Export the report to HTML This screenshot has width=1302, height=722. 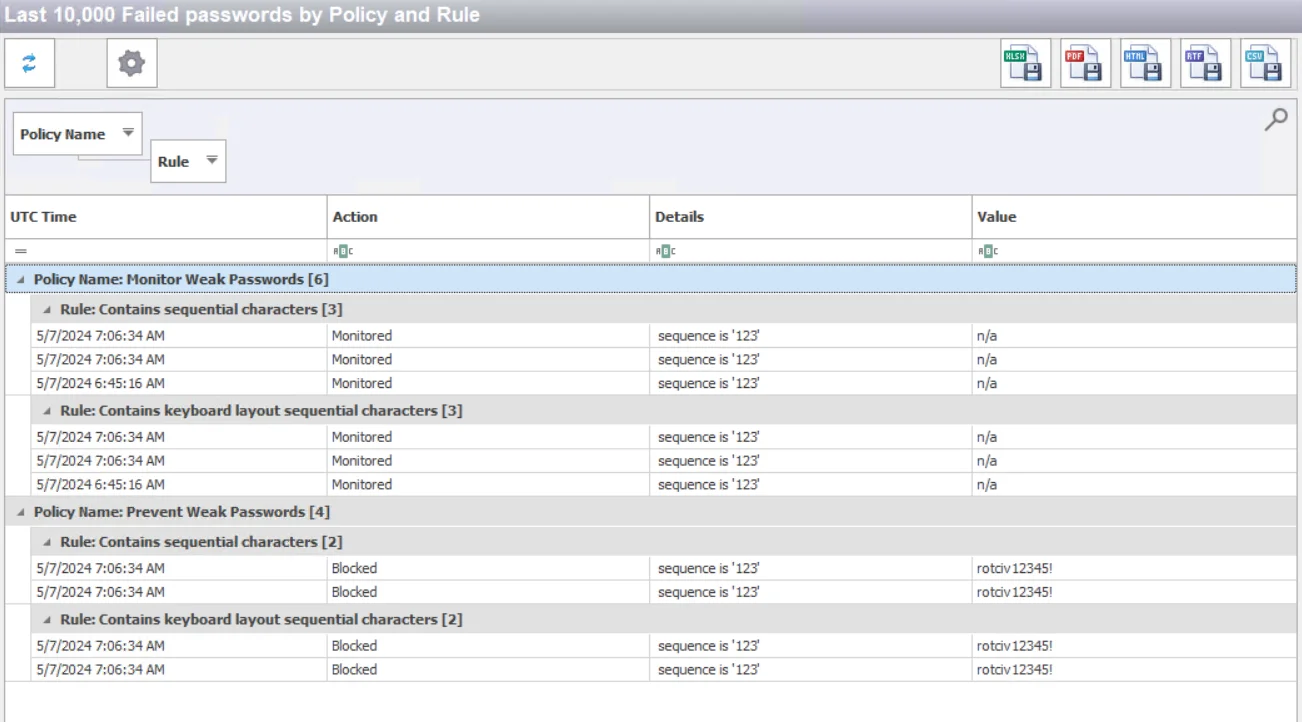[x=1146, y=64]
